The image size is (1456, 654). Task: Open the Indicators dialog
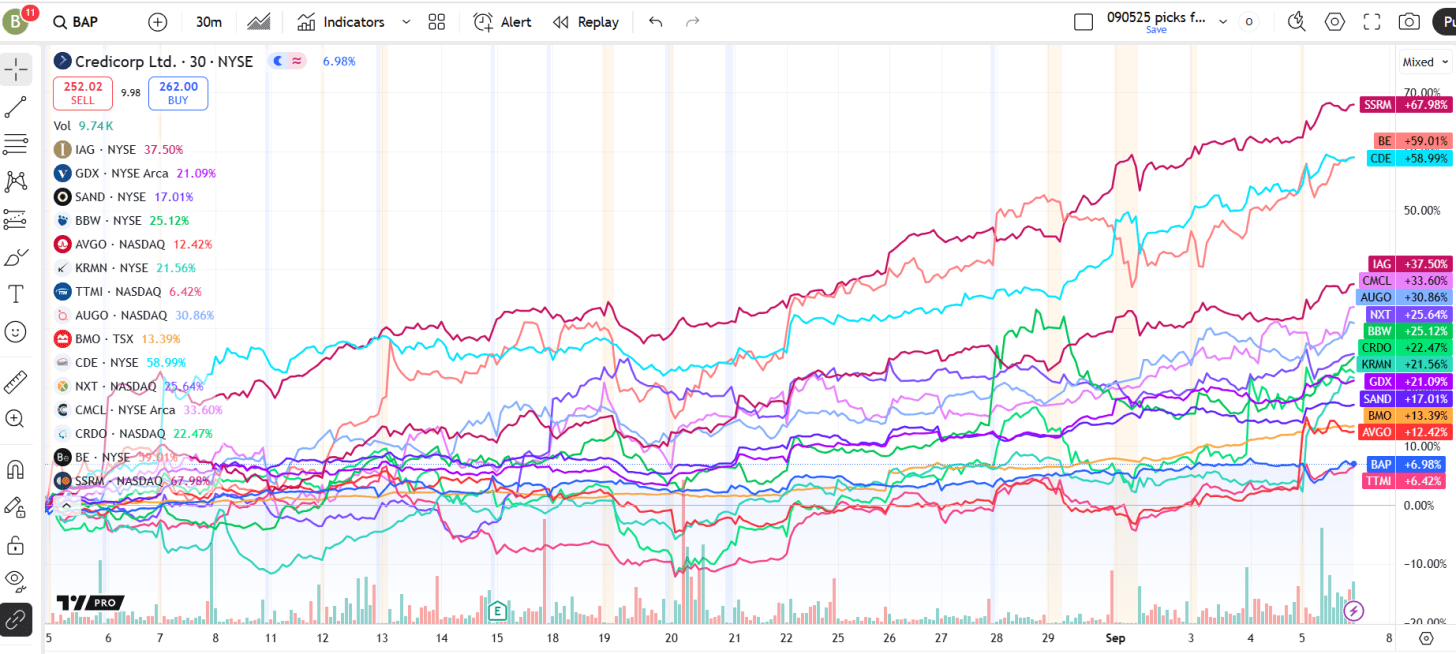point(341,22)
